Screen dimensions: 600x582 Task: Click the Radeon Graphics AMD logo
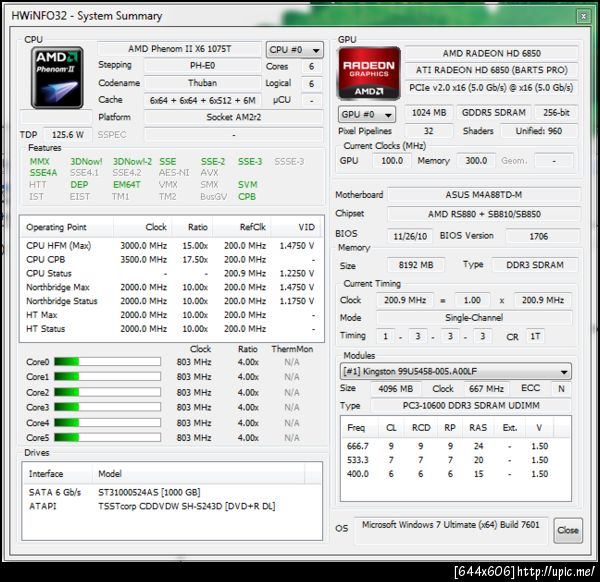click(x=369, y=73)
